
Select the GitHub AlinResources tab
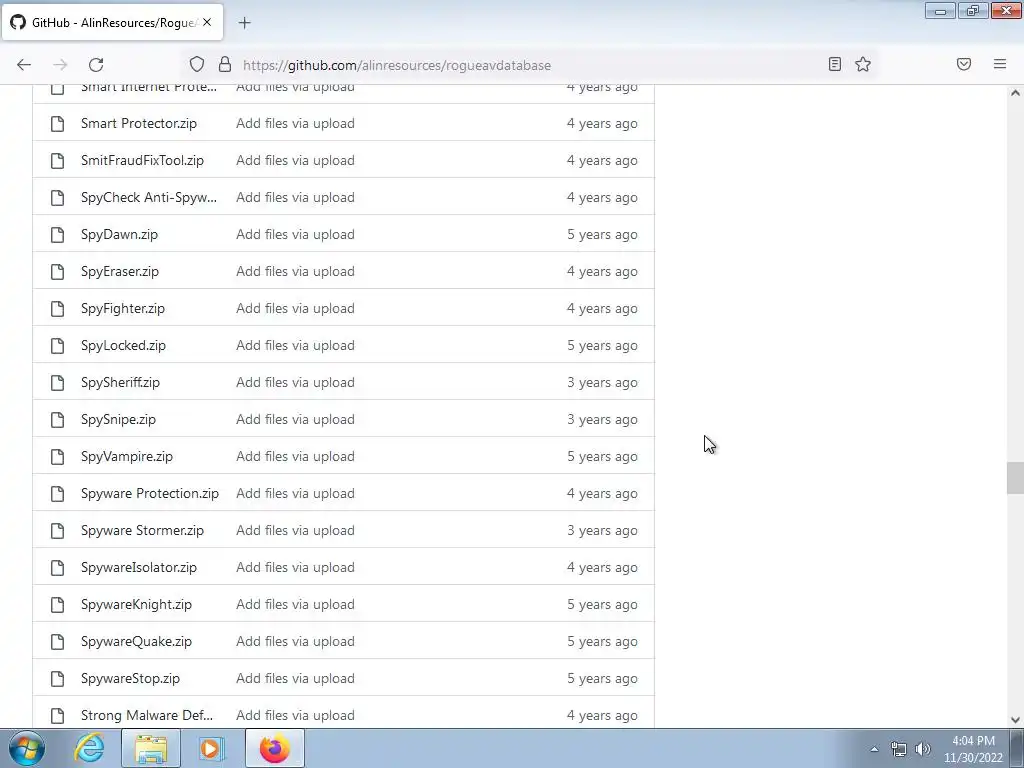(112, 22)
